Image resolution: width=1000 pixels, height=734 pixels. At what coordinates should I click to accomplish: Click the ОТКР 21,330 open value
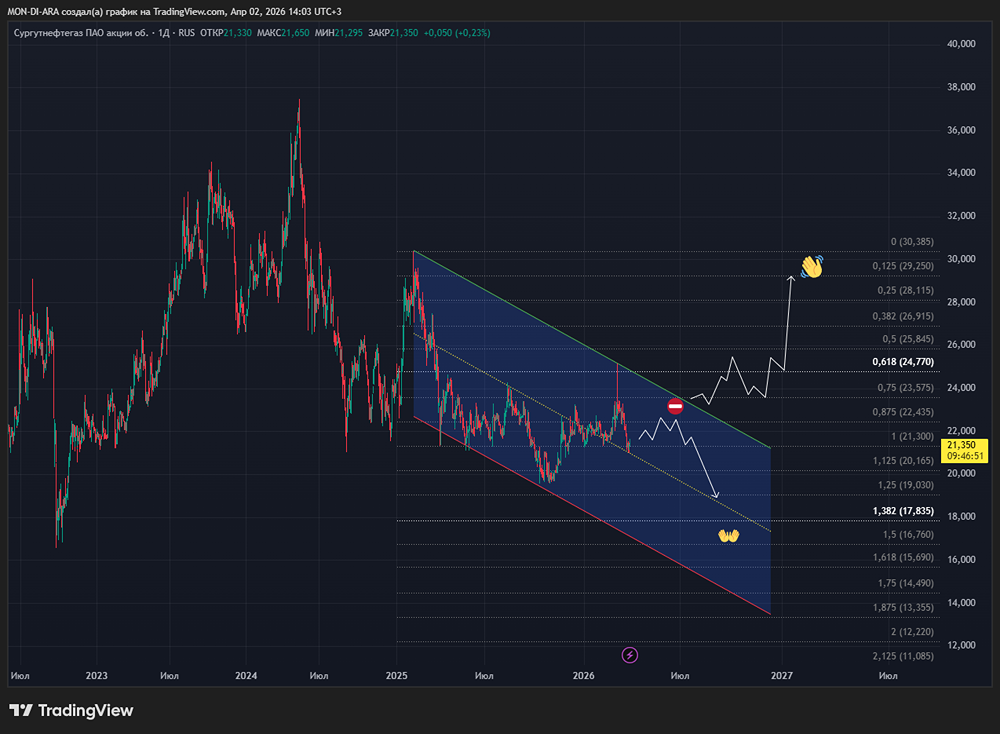(x=226, y=33)
